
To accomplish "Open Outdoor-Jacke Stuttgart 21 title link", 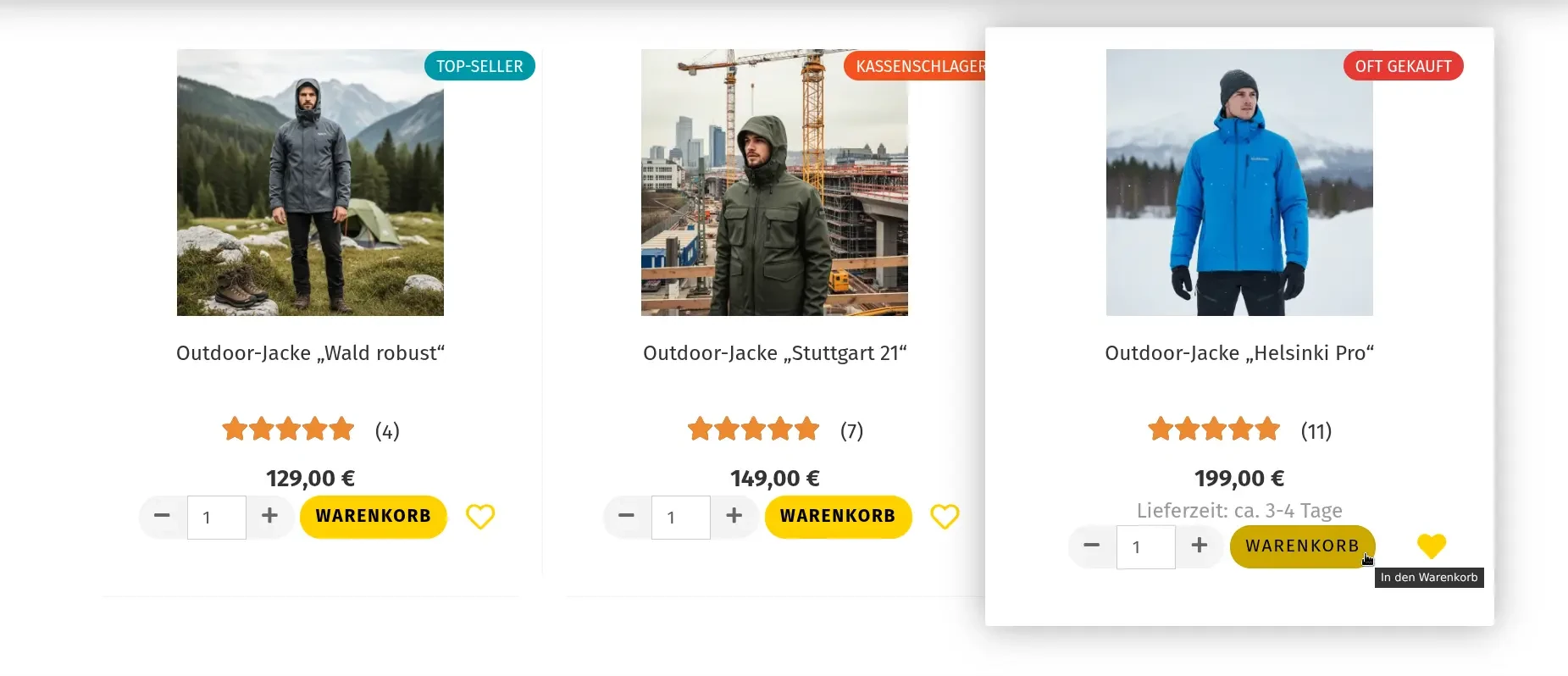I will pyautogui.click(x=774, y=353).
